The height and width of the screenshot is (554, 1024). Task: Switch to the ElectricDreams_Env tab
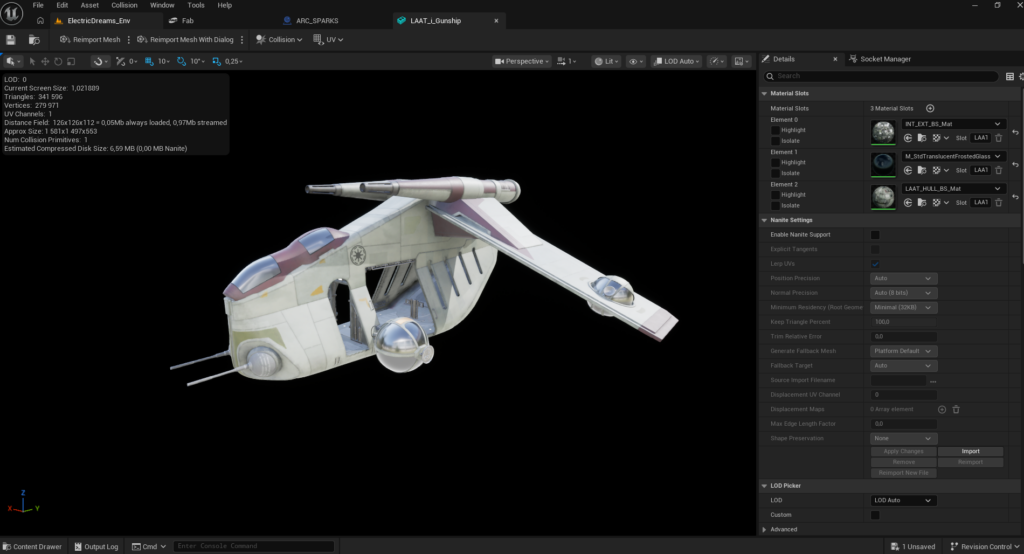click(106, 21)
